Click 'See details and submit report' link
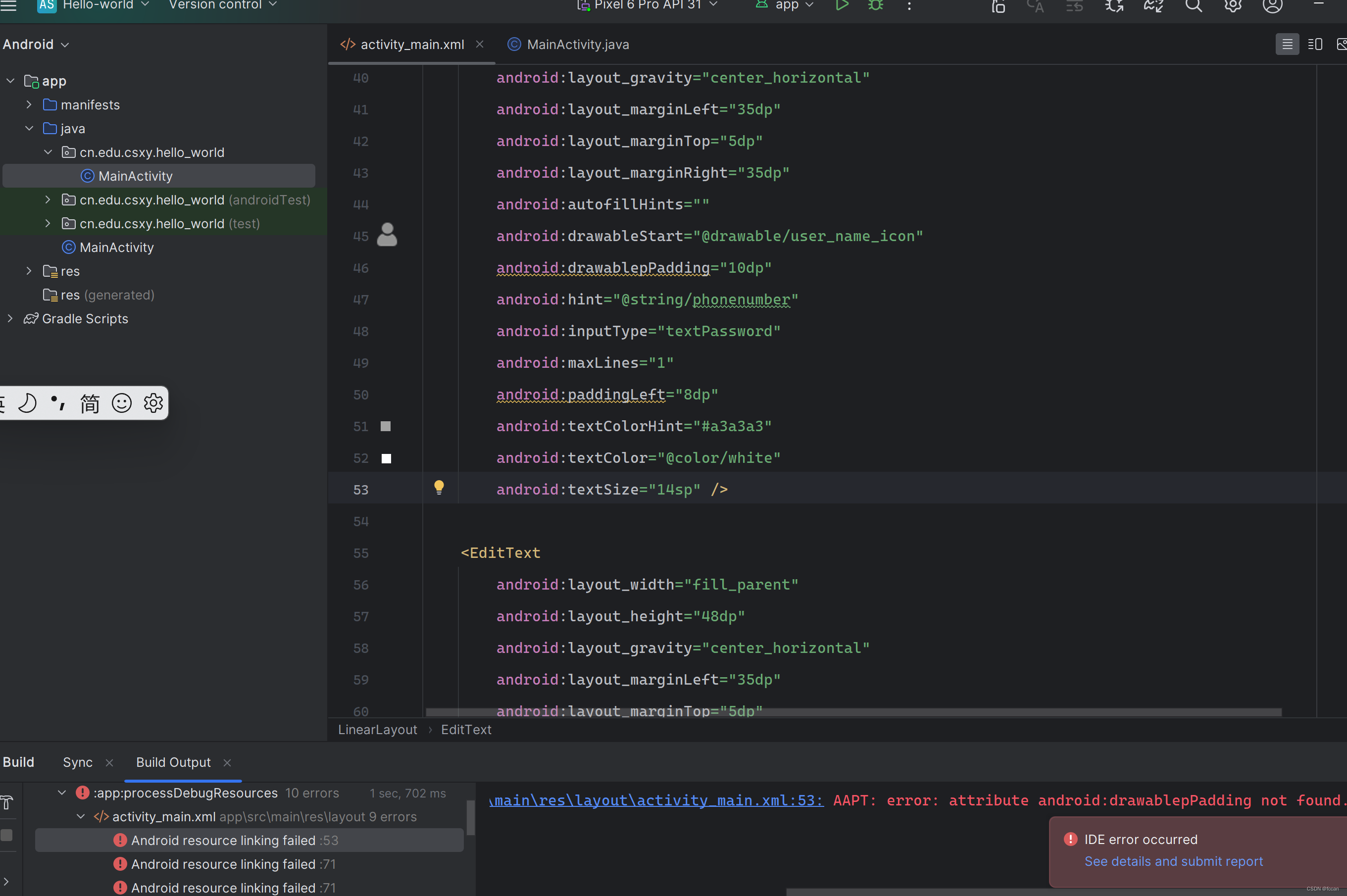 pyautogui.click(x=1173, y=861)
